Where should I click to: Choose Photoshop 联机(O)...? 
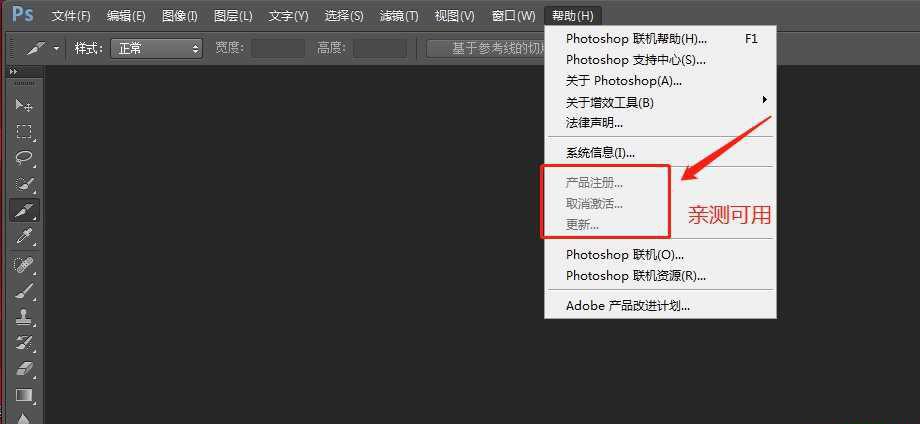[x=661, y=255]
